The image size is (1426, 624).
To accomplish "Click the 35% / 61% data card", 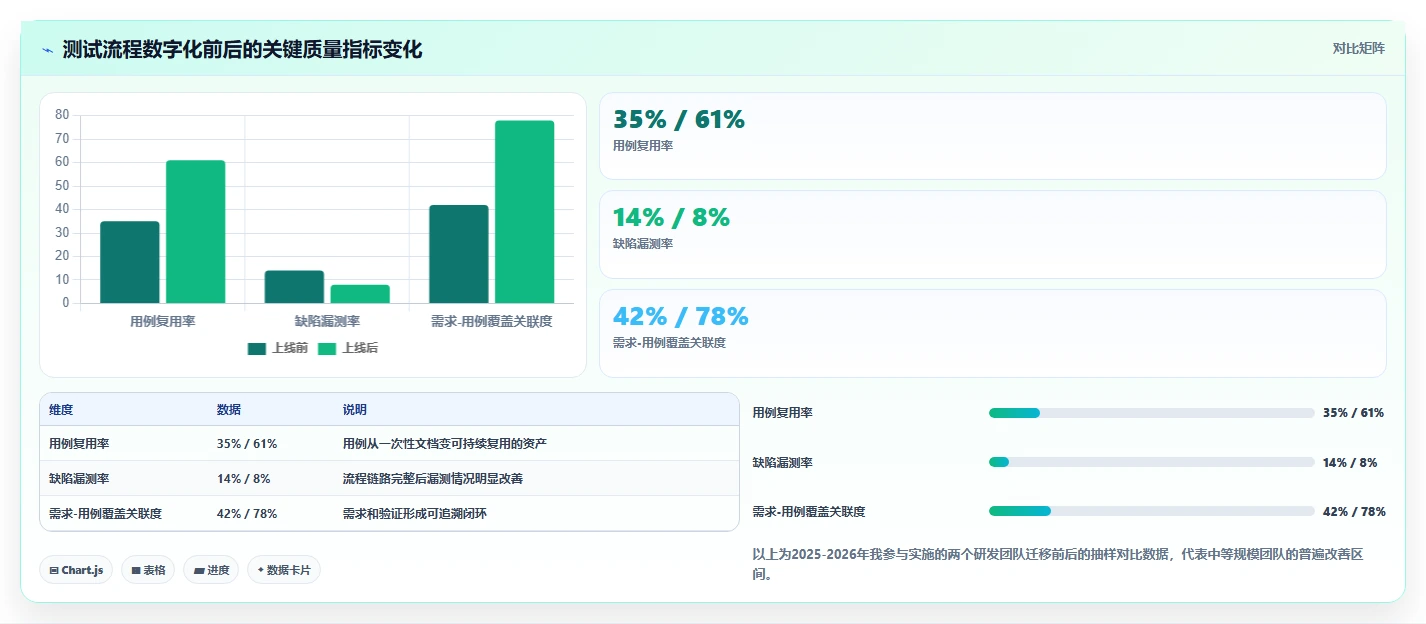I will [992, 136].
